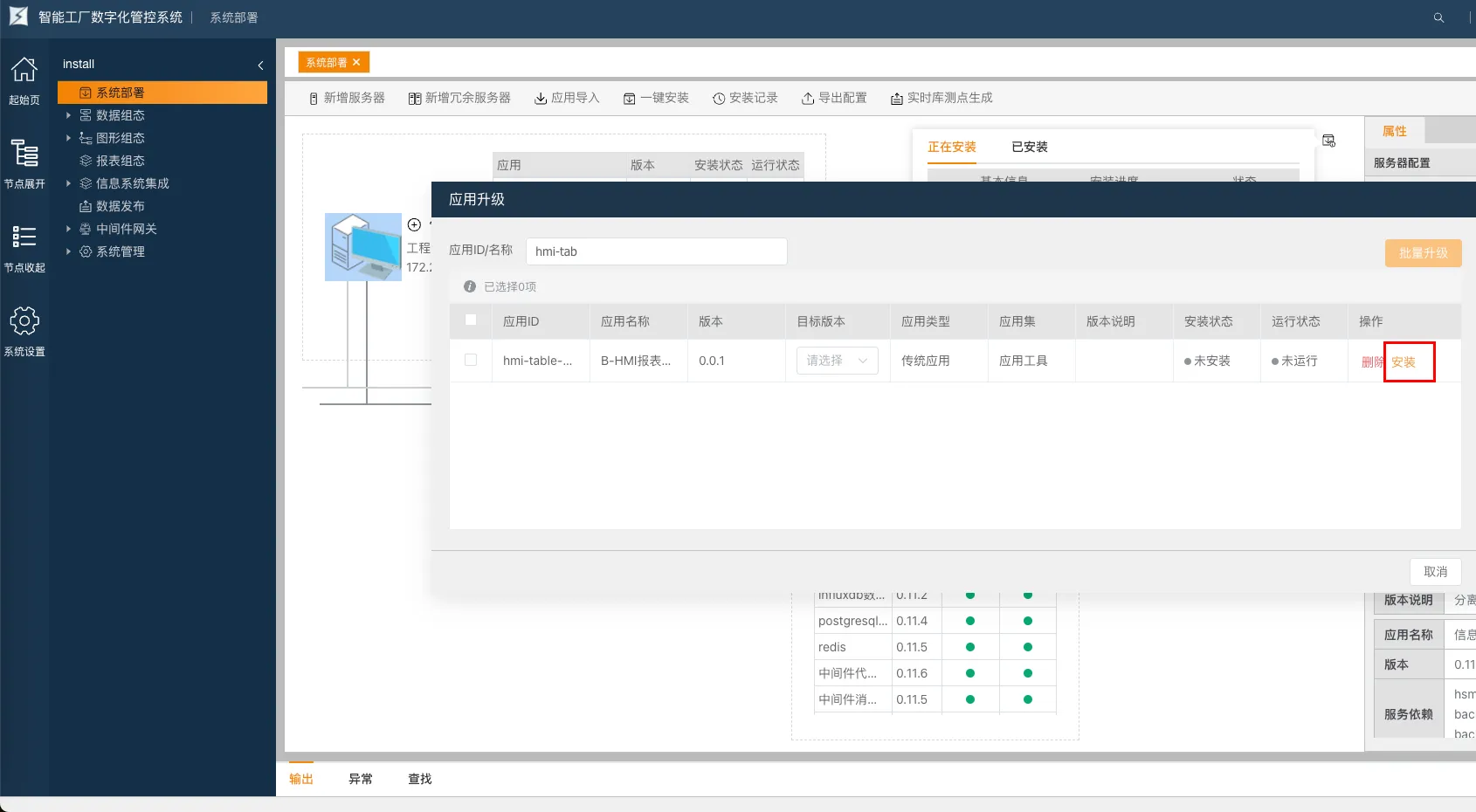Switch to the 异常 bottom tab
Image resolution: width=1476 pixels, height=812 pixels.
(361, 779)
